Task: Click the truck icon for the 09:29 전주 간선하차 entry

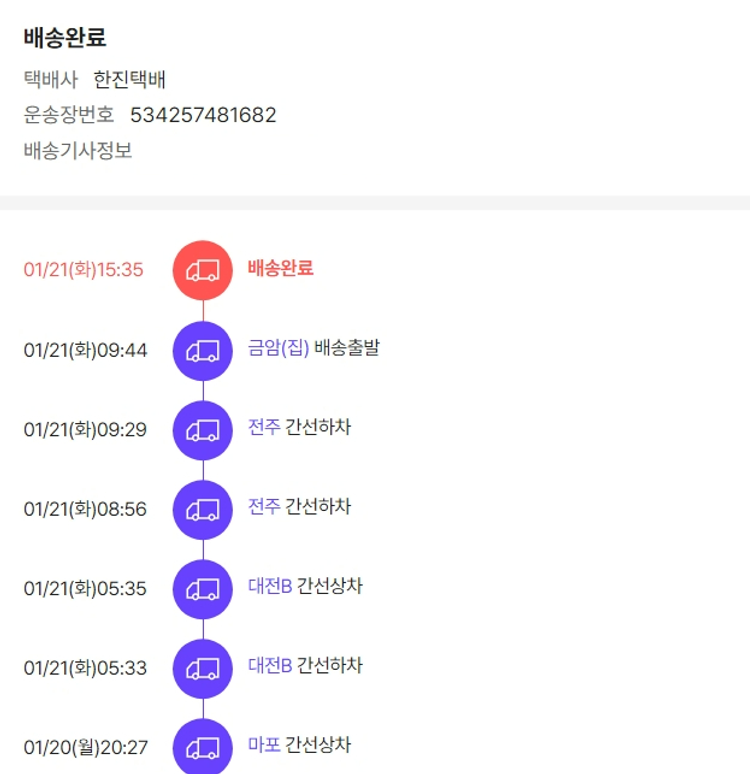Action: pos(203,430)
